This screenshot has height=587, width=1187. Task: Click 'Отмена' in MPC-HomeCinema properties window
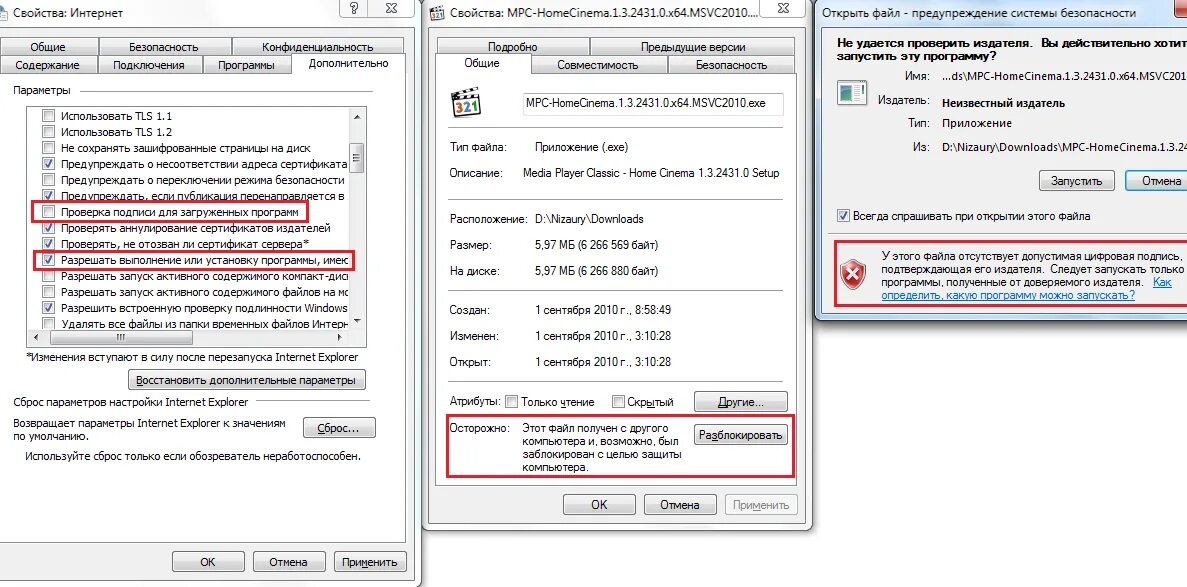[679, 504]
